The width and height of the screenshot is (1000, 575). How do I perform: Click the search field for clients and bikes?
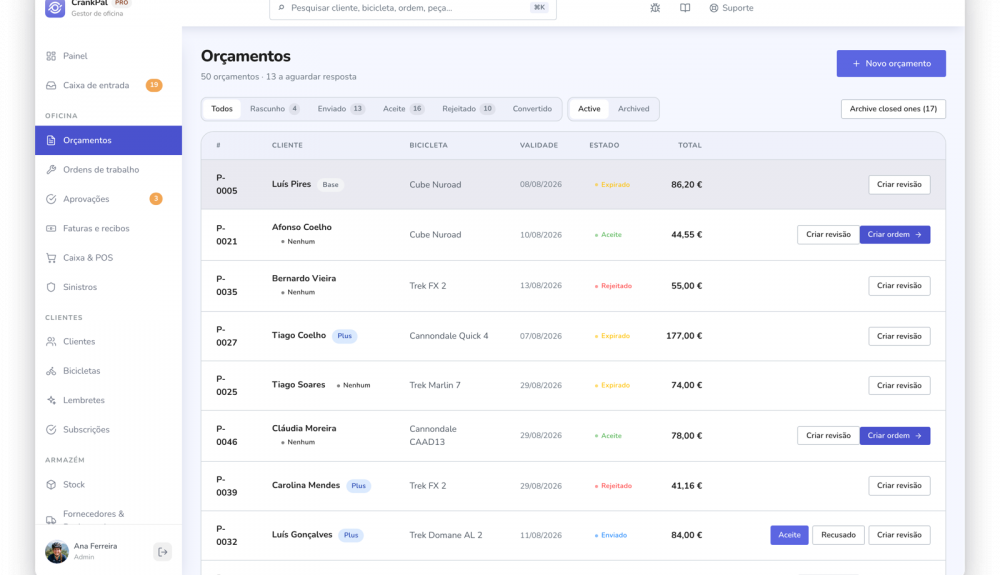(x=413, y=8)
